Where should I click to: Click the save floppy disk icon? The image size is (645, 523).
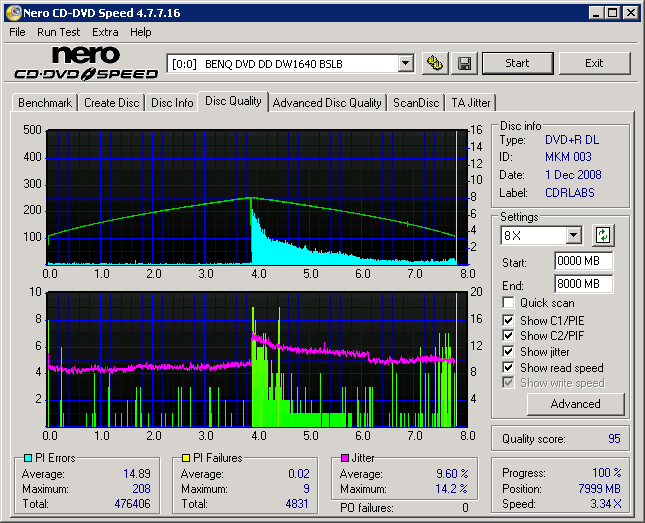(464, 64)
